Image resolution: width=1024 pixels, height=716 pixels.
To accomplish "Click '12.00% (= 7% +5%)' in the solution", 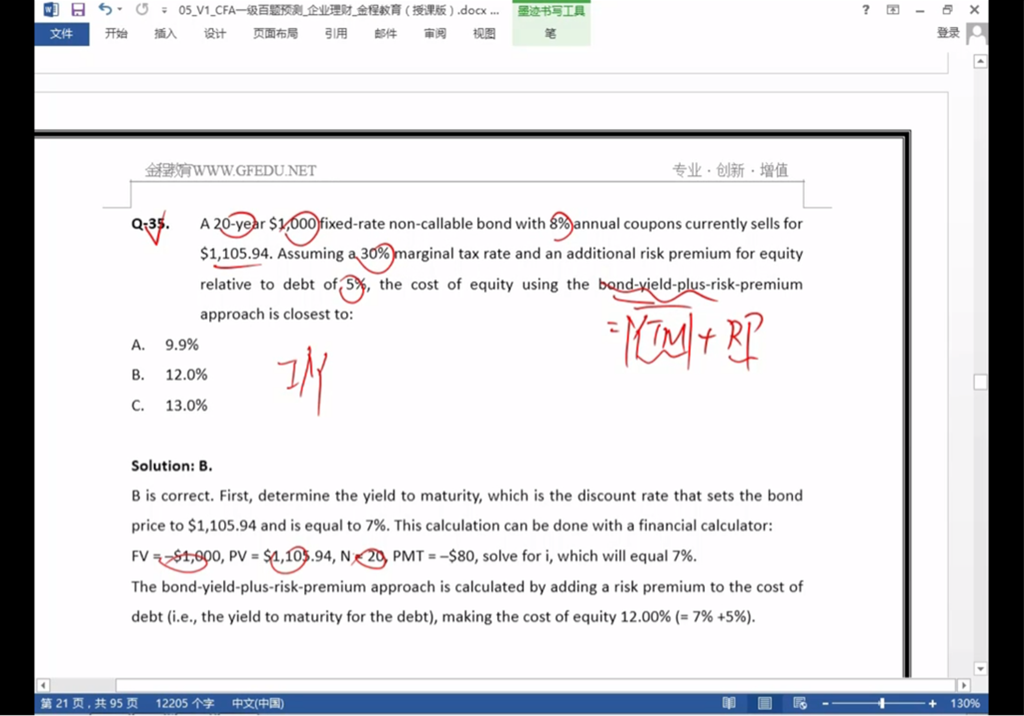I will [x=688, y=617].
